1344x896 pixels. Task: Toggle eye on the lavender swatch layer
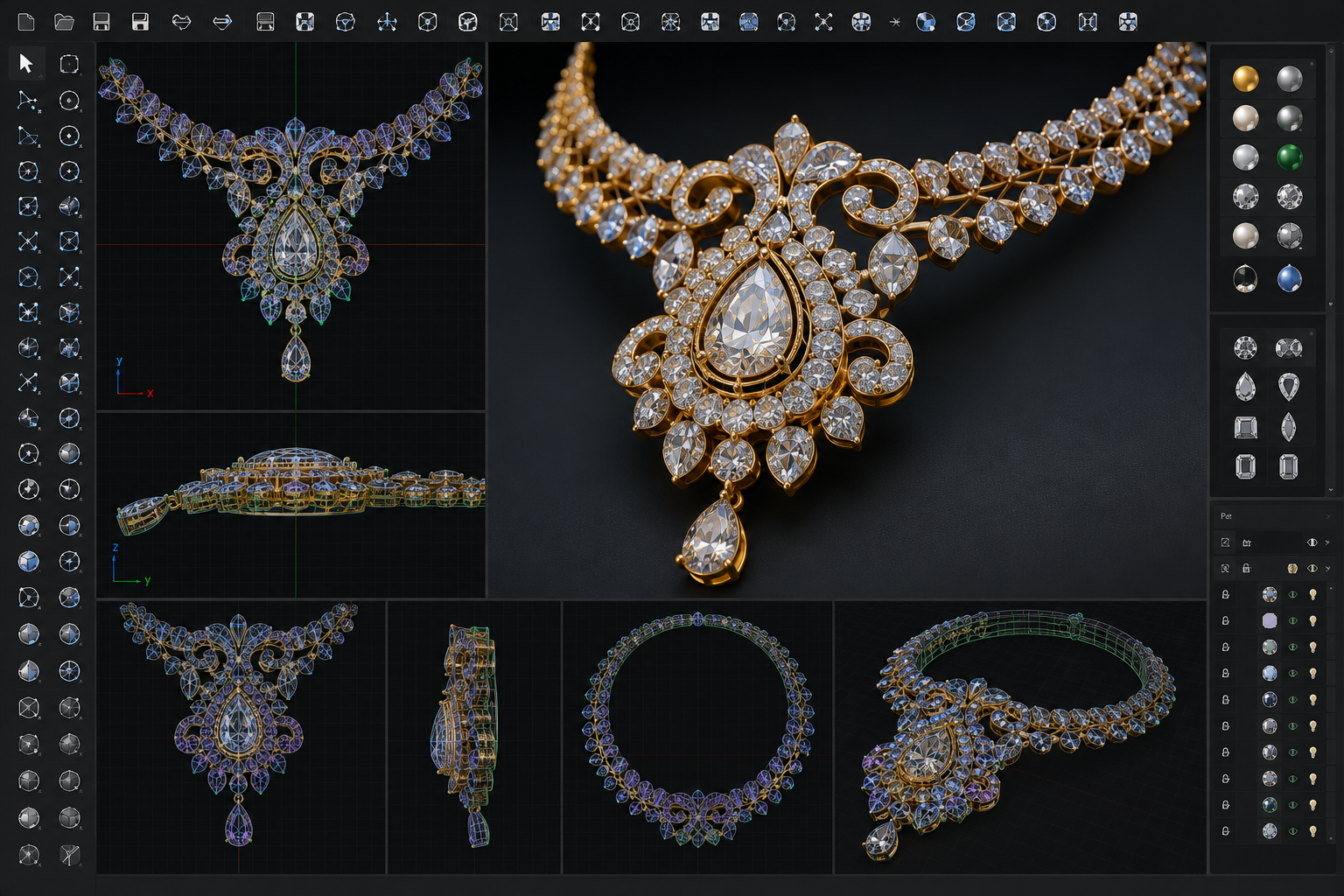coord(1292,620)
